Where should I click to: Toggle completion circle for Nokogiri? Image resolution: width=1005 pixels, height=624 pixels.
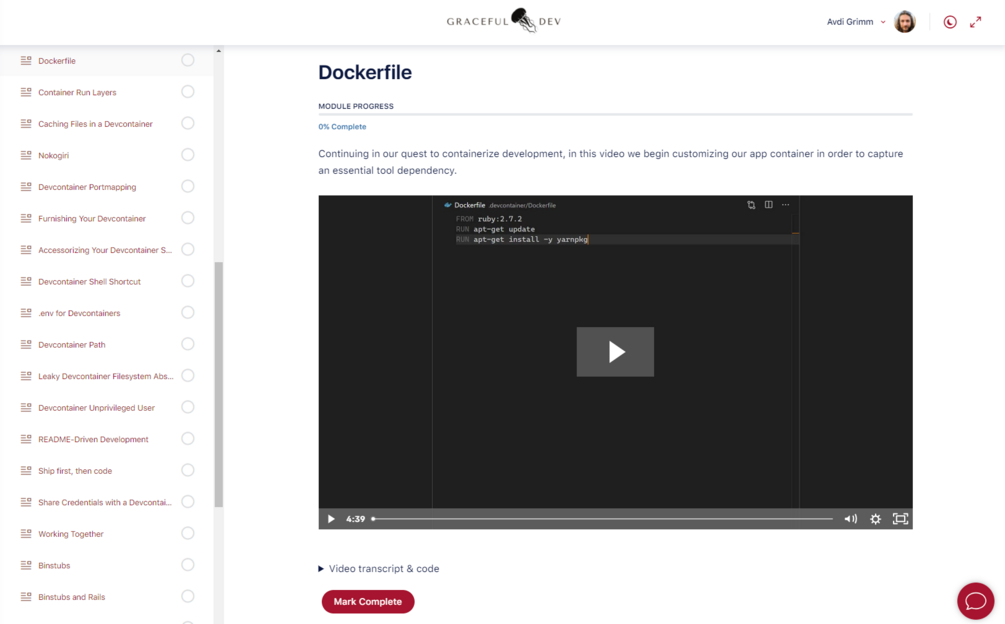click(x=188, y=154)
